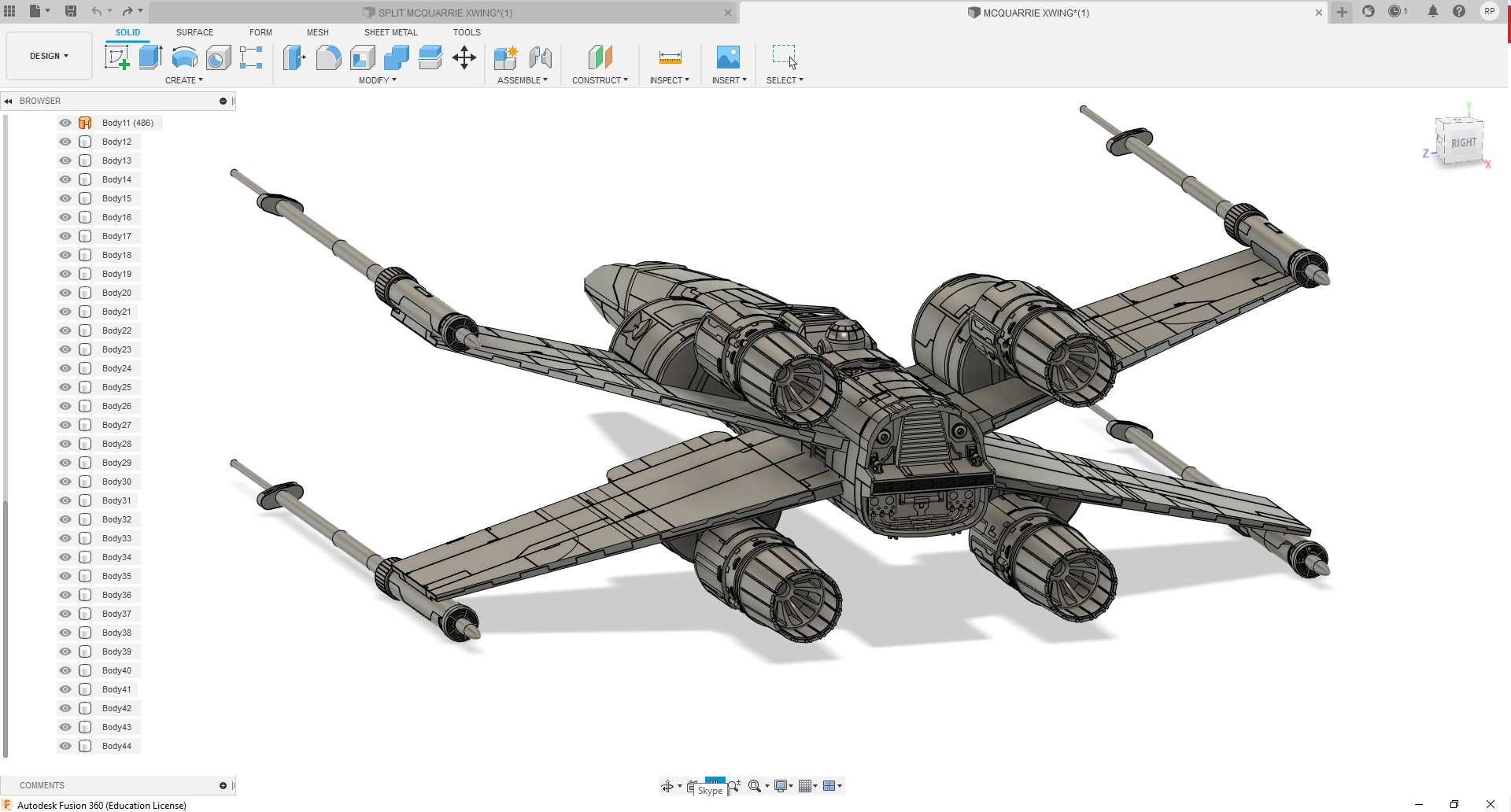Hide Body20 with its eye icon
Image resolution: width=1511 pixels, height=812 pixels.
(x=65, y=293)
